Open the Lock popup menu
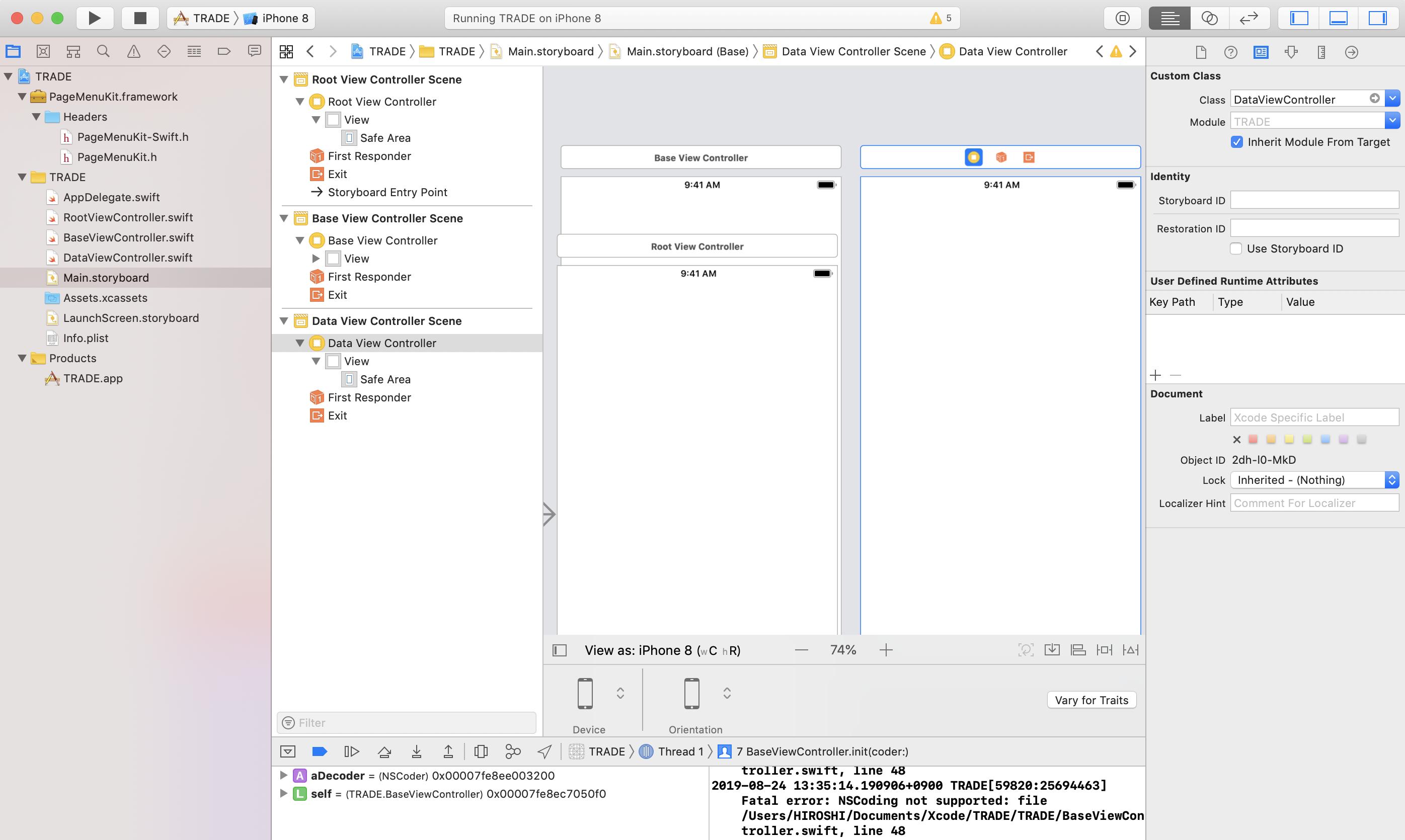The image size is (1405, 840). (x=1314, y=480)
